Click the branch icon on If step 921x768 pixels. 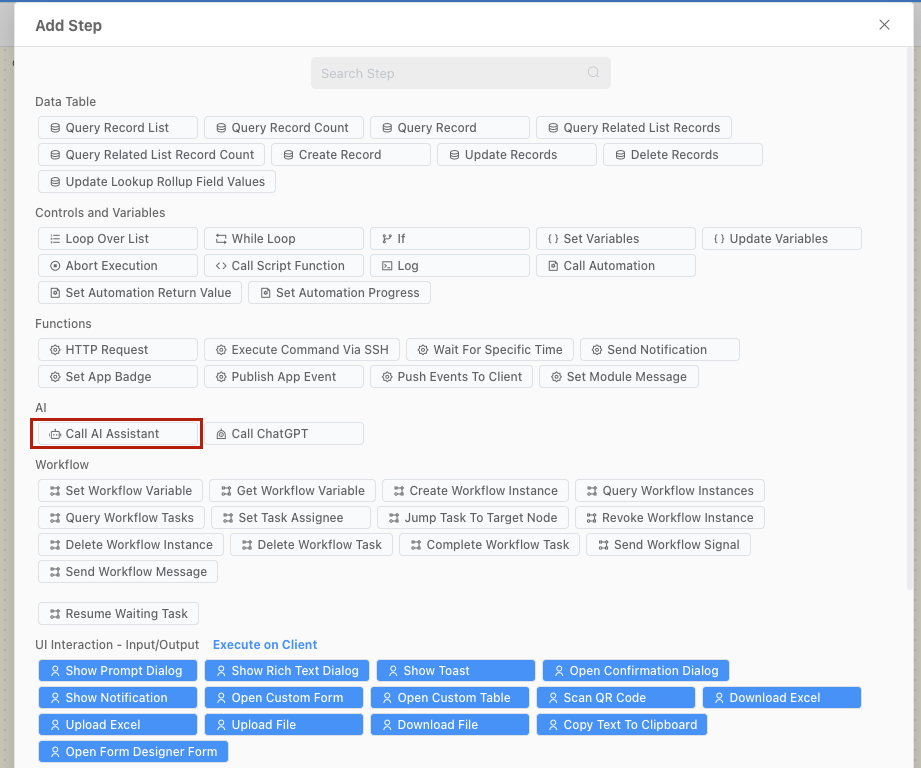387,239
